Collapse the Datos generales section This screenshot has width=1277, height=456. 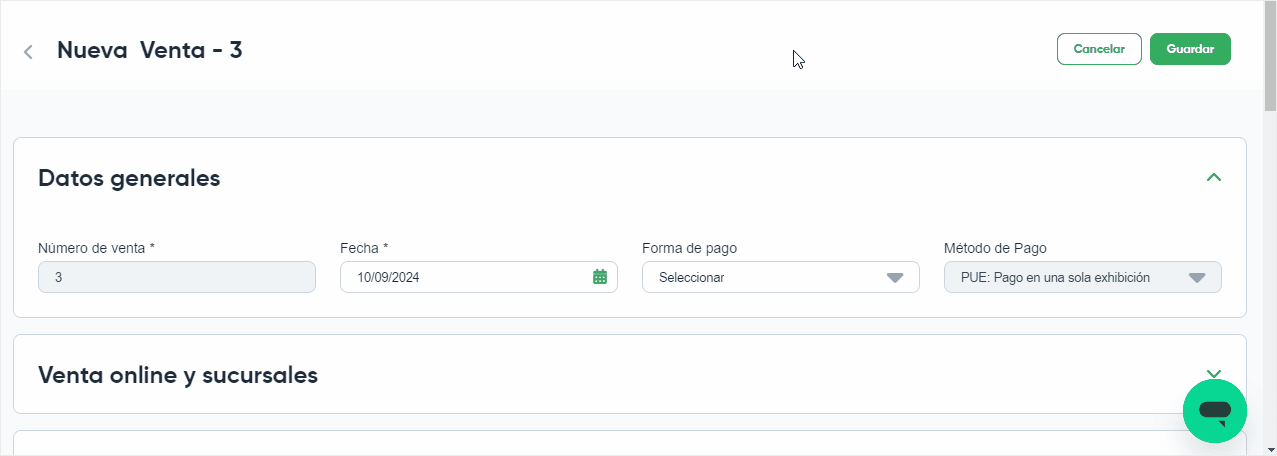pos(1214,178)
